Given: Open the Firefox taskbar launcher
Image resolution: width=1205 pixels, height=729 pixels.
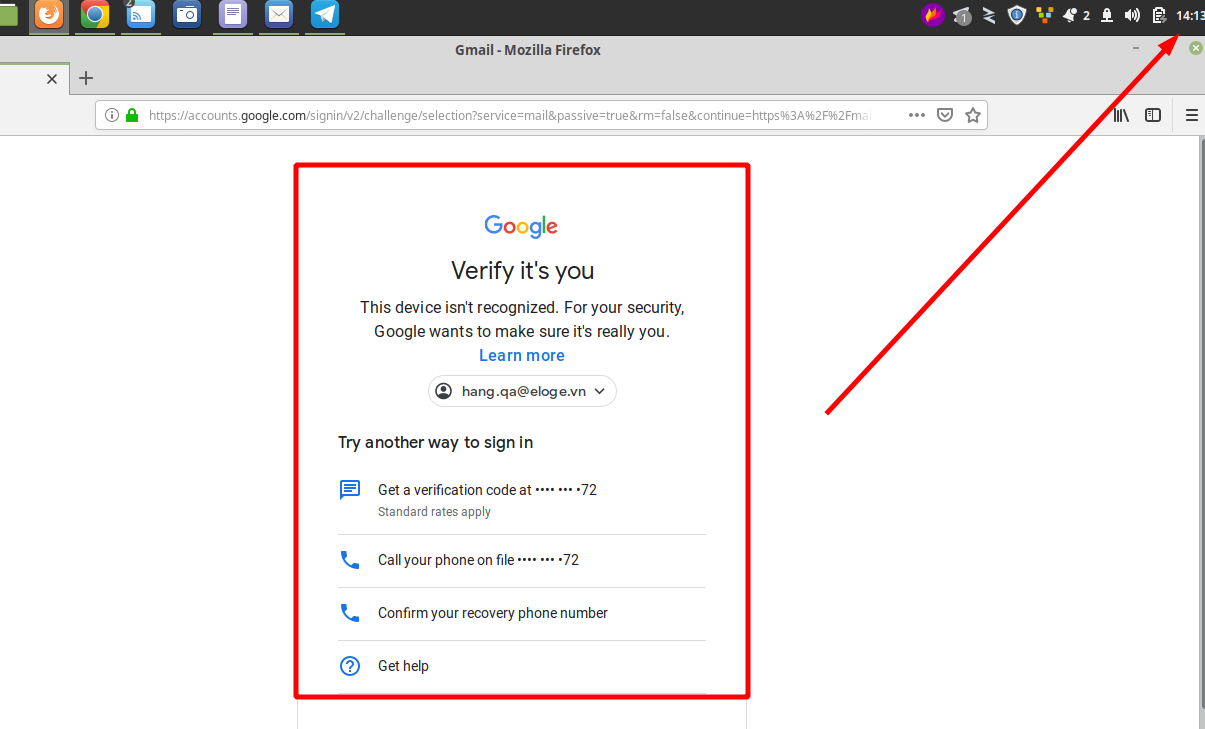Looking at the screenshot, I should (x=48, y=14).
